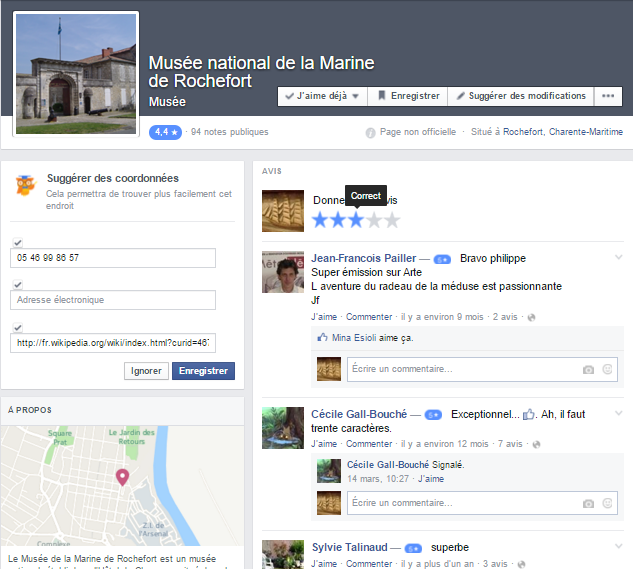The height and width of the screenshot is (569, 633).
Task: Expand options chevron on Cécile Gall-Bouché's review
Action: pos(618,413)
